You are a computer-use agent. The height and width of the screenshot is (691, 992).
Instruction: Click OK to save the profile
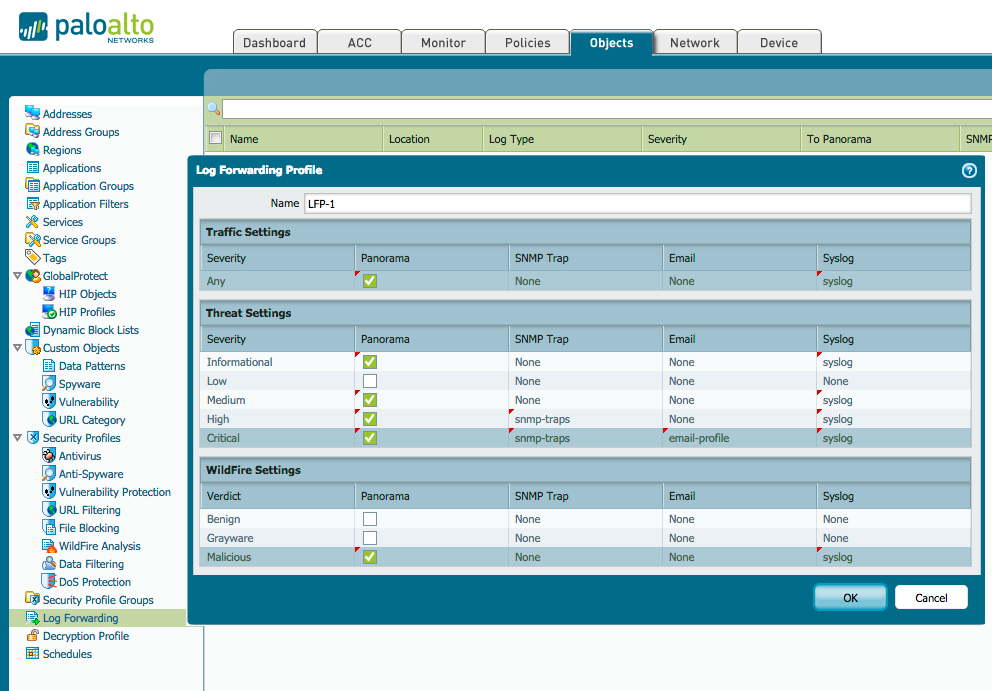click(849, 597)
